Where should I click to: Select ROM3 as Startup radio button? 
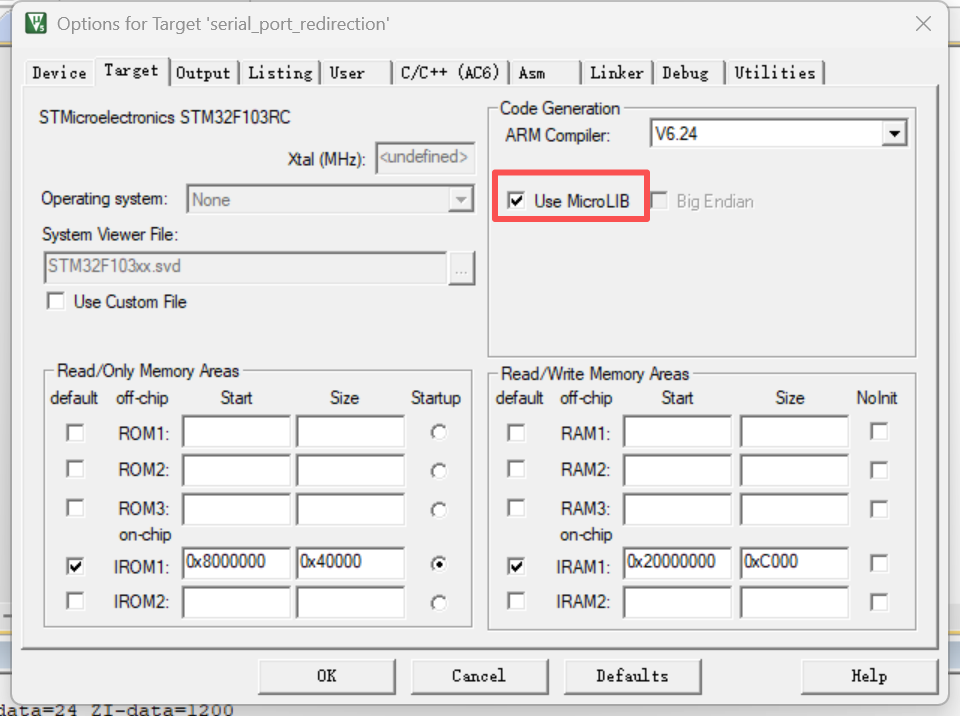pyautogui.click(x=438, y=510)
